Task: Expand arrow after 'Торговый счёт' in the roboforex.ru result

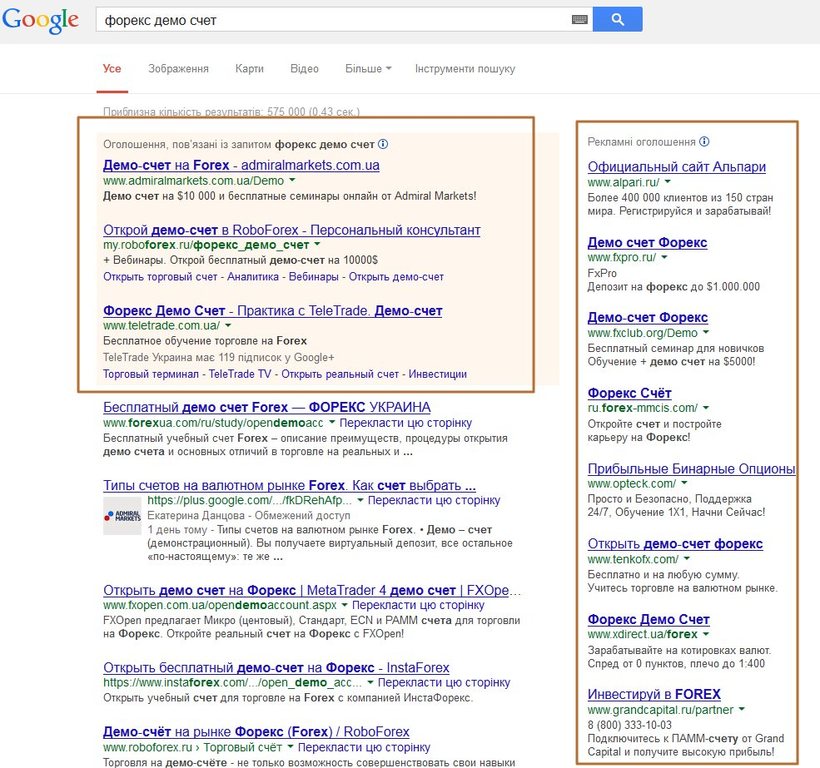Action: pyautogui.click(x=290, y=747)
